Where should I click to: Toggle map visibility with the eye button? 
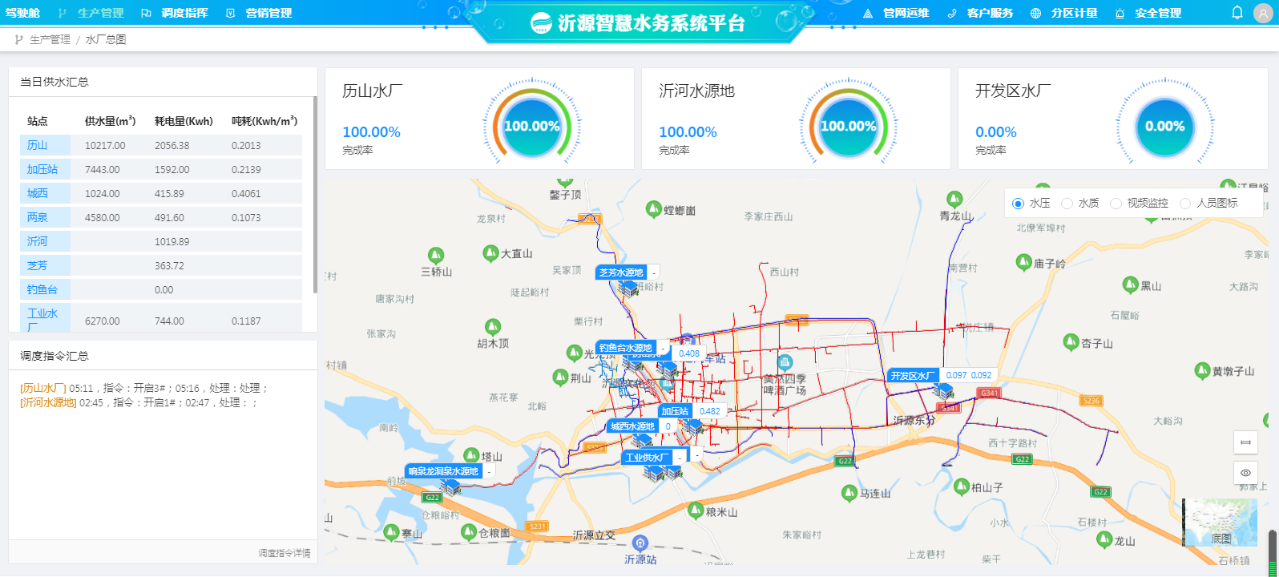(x=1245, y=473)
